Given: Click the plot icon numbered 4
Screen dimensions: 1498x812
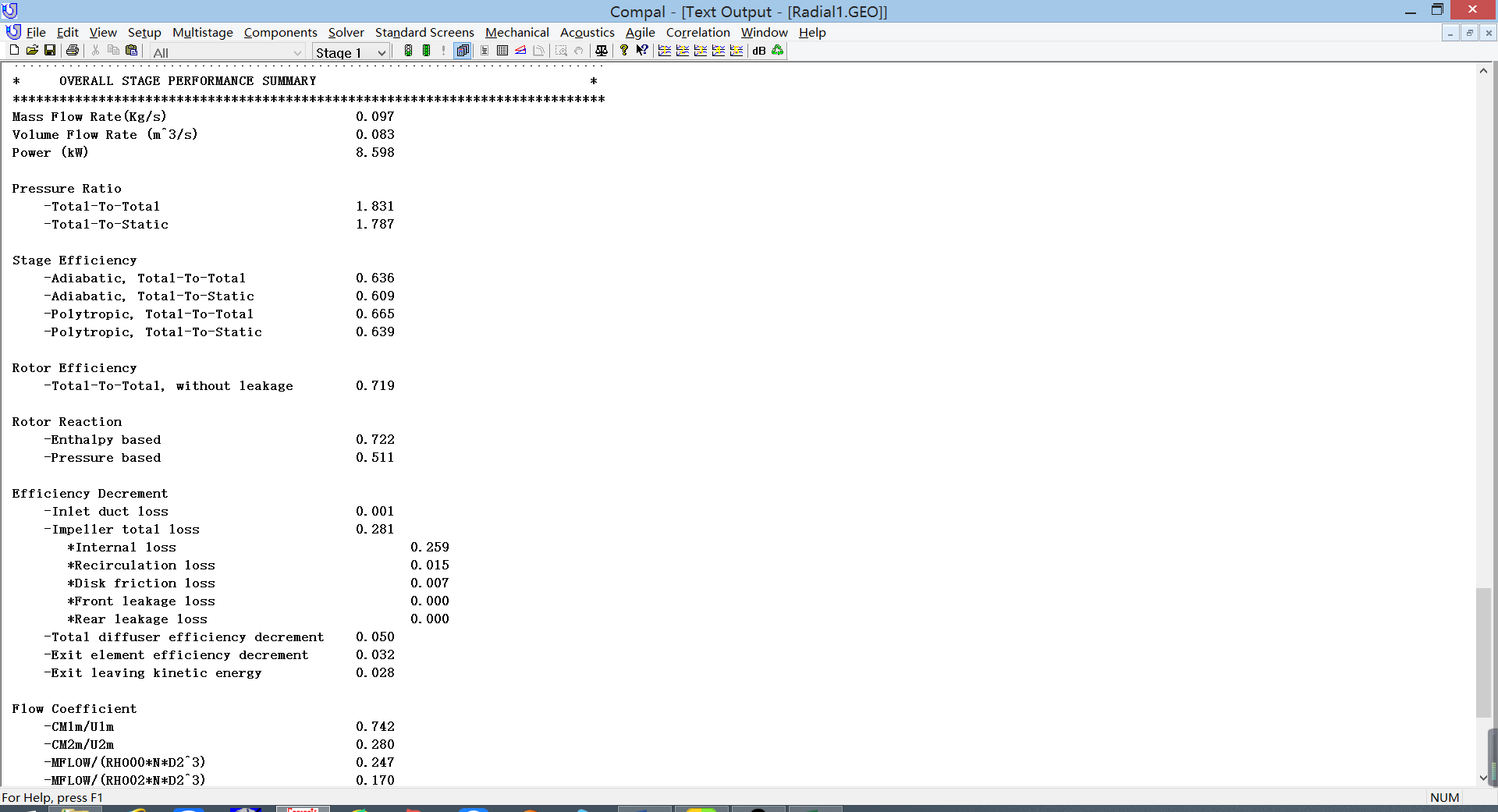Looking at the screenshot, I should pos(719,51).
